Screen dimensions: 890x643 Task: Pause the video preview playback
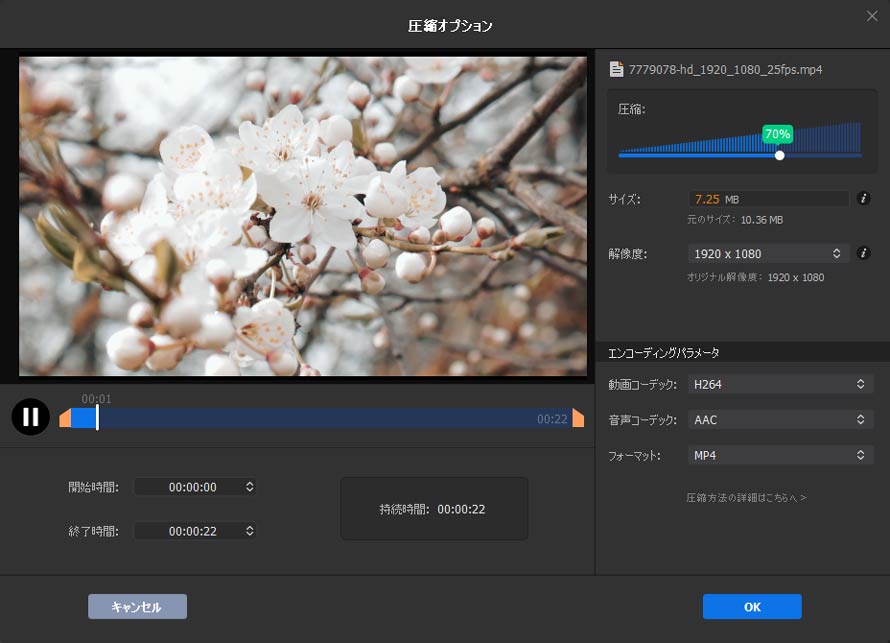coord(31,417)
